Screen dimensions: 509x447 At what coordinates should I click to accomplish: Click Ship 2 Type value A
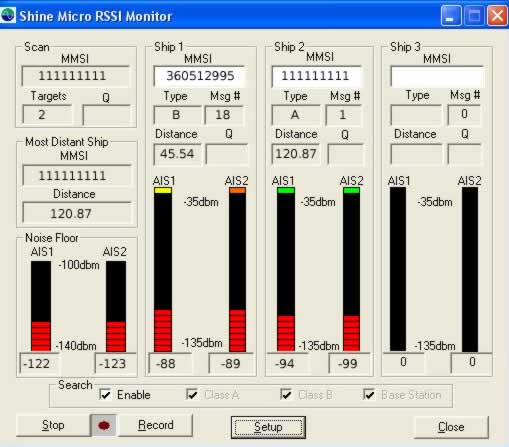pos(296,115)
